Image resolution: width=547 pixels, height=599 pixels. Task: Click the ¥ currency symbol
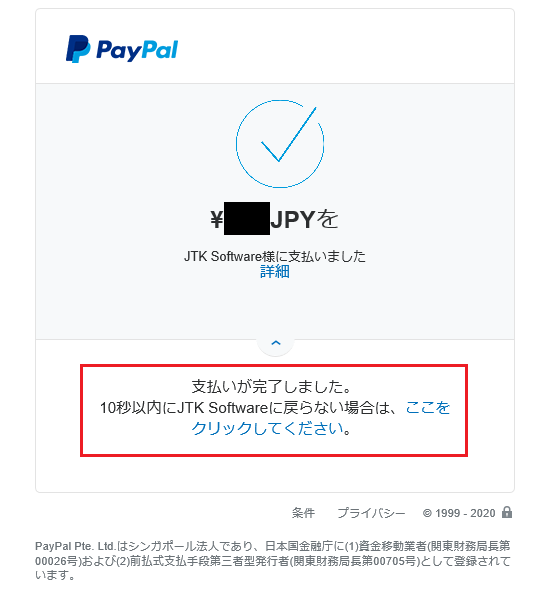[x=217, y=220]
